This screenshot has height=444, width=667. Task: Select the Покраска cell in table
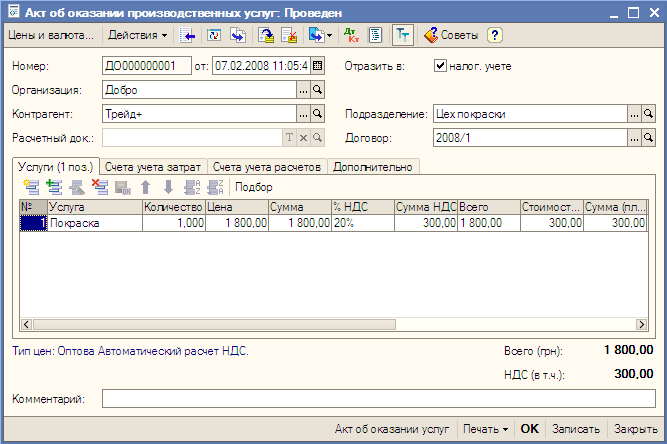click(94, 224)
